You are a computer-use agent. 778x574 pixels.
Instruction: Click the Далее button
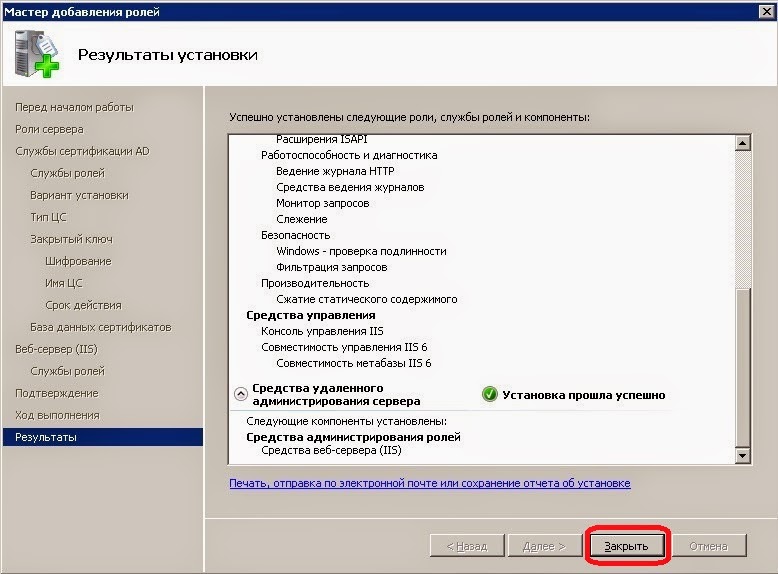tap(544, 546)
